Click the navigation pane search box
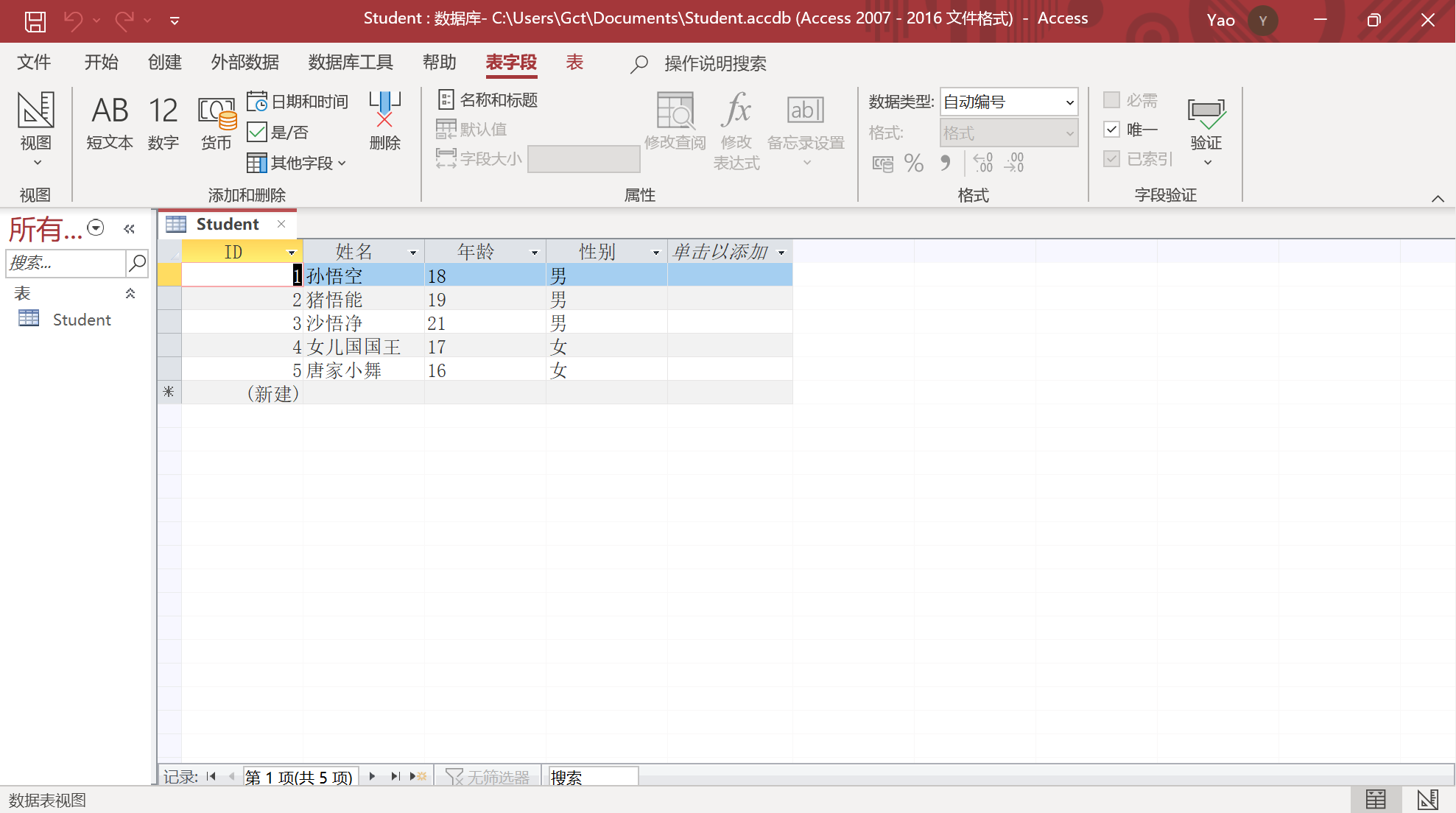 coord(66,263)
